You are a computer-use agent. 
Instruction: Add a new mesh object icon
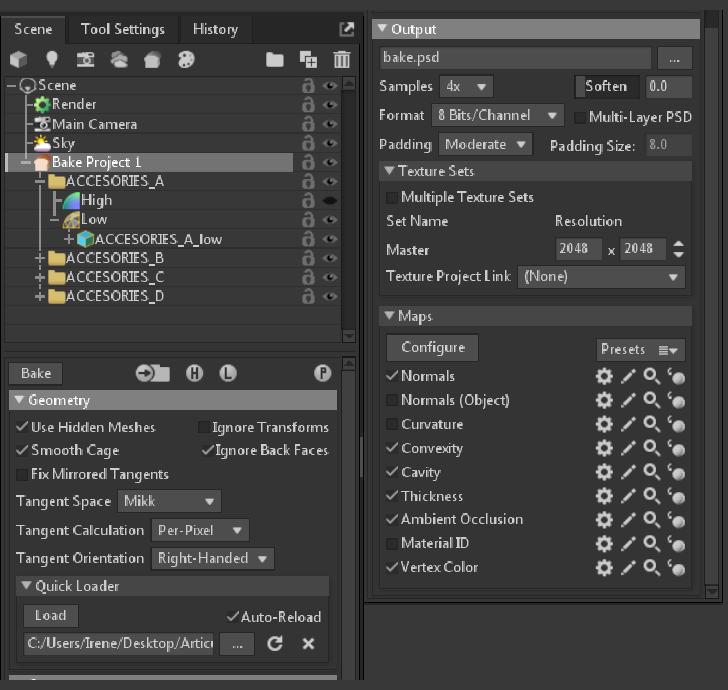19,59
